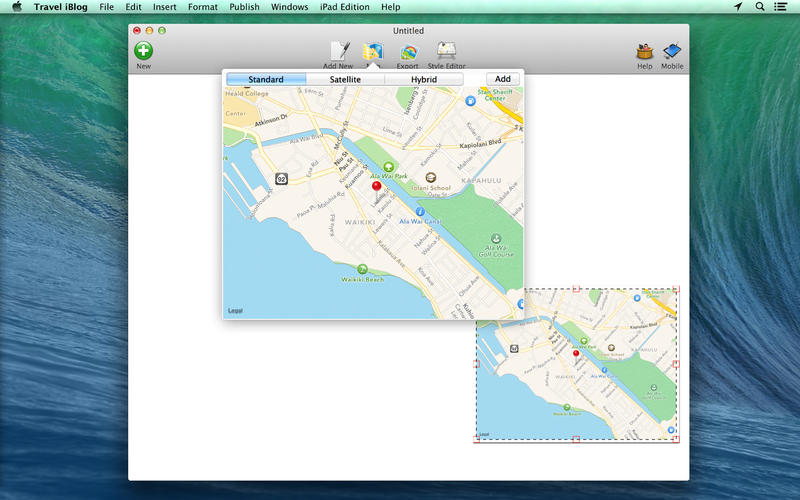Click bottom-middle resize handle of inserted map

[576, 439]
